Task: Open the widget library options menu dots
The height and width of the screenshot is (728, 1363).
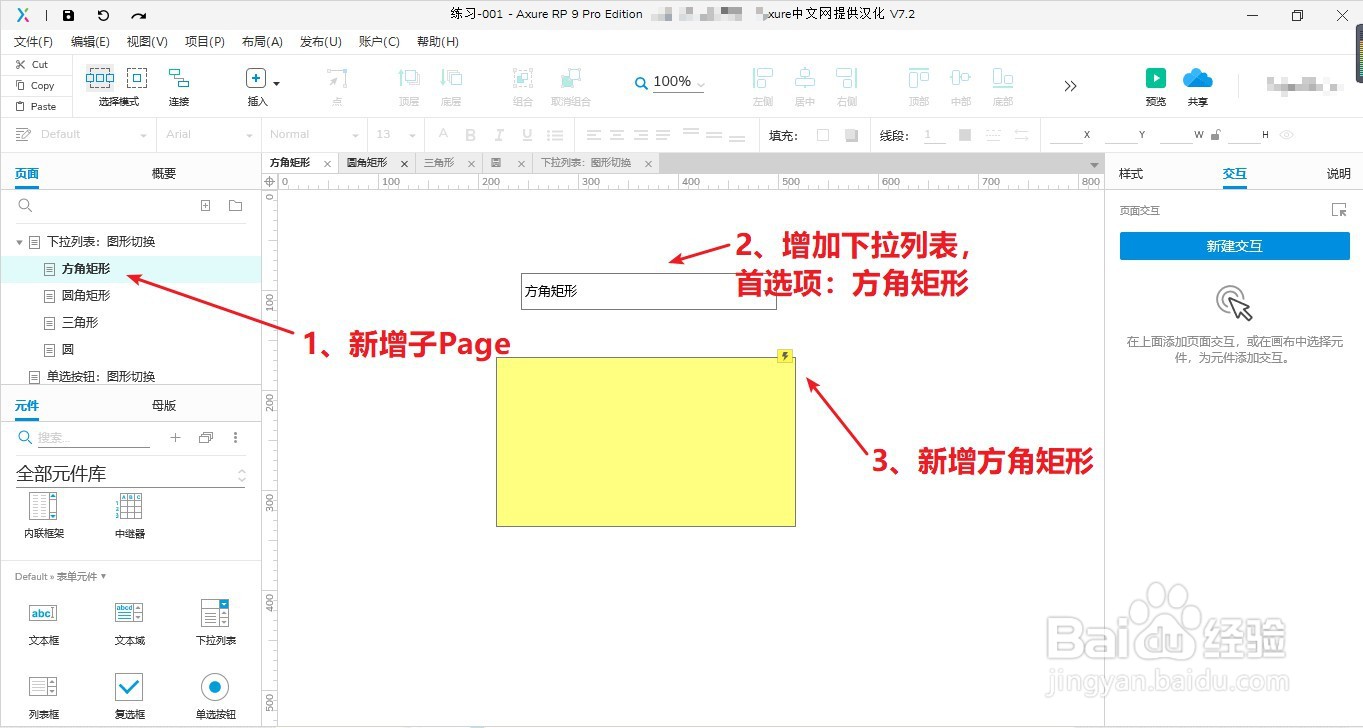Action: pos(236,437)
